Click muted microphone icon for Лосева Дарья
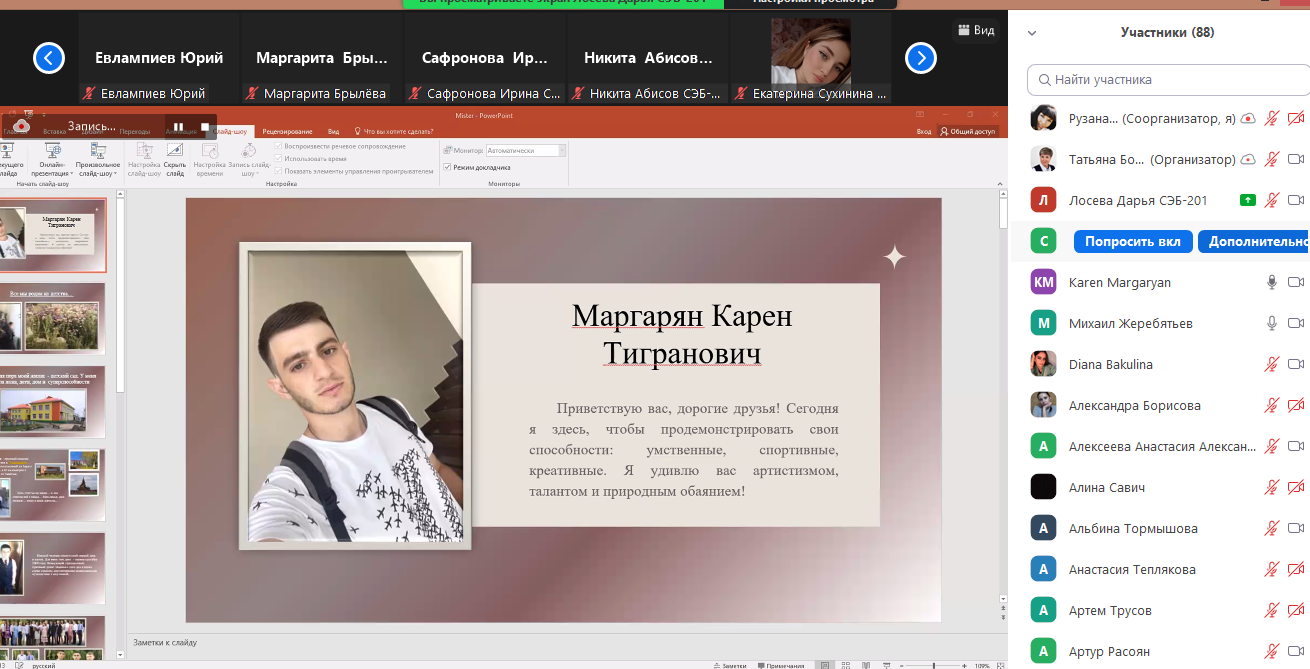The width and height of the screenshot is (1310, 669). [1271, 200]
